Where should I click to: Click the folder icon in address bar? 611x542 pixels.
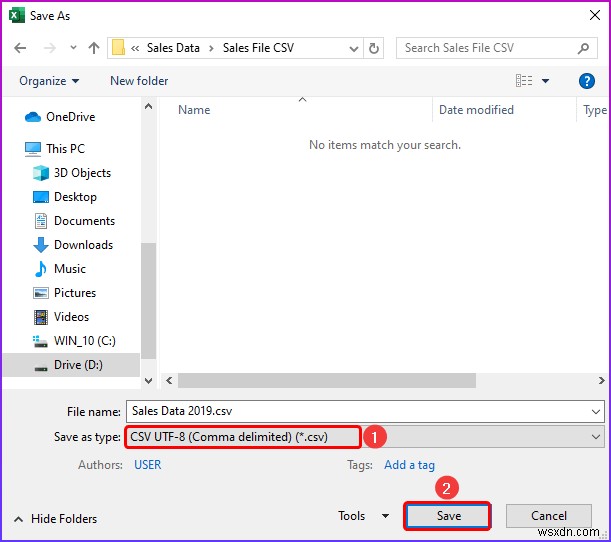point(118,48)
